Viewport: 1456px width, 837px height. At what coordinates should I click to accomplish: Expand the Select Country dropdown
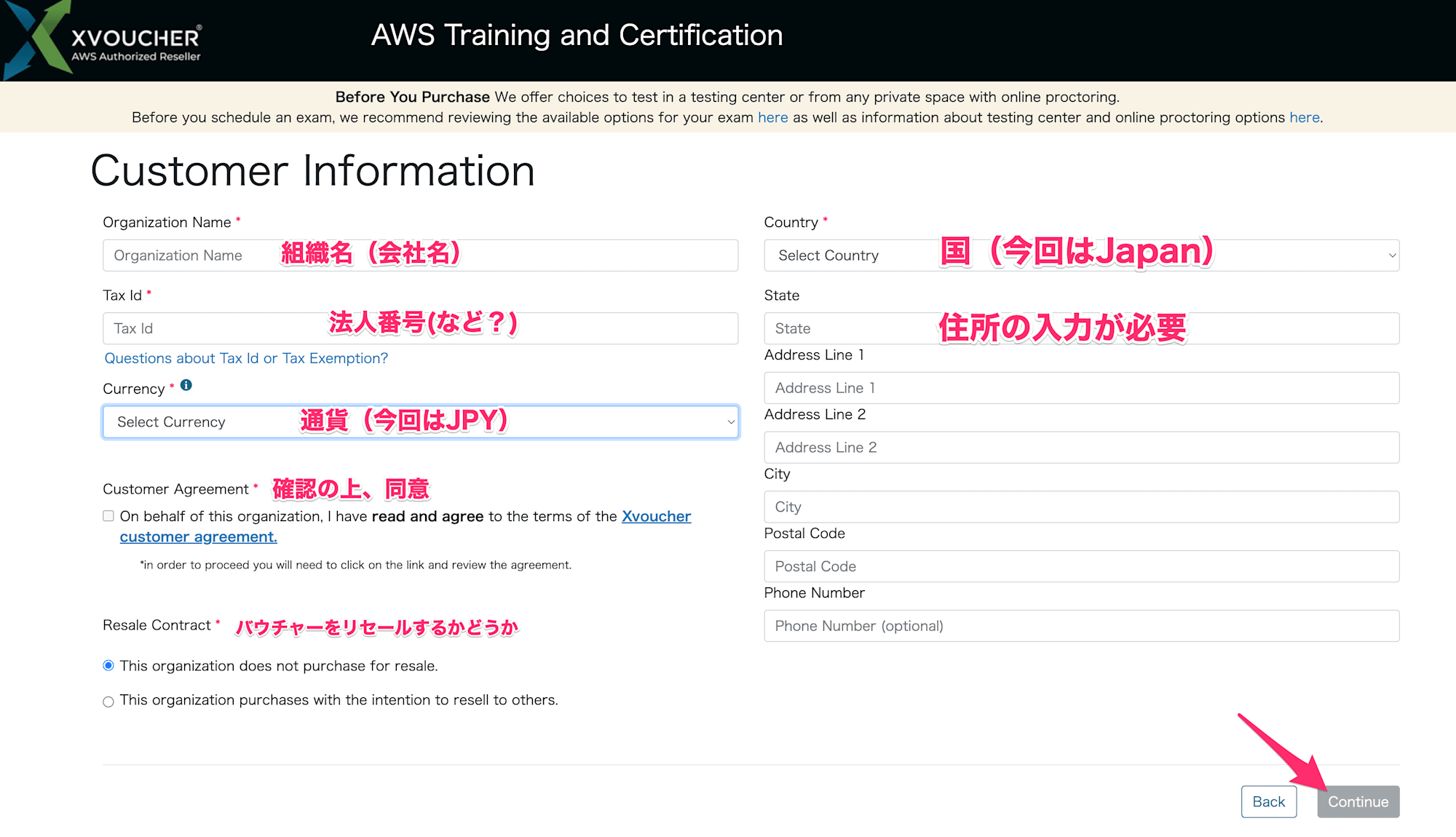[1082, 255]
